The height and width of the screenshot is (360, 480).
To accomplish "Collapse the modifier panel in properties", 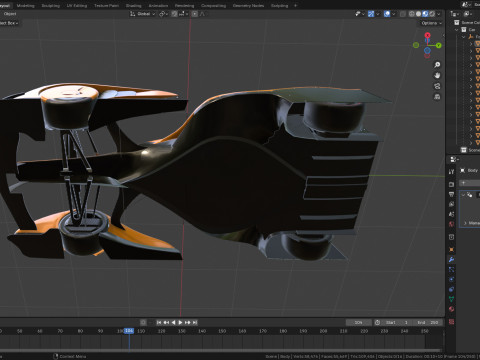I will (463, 195).
